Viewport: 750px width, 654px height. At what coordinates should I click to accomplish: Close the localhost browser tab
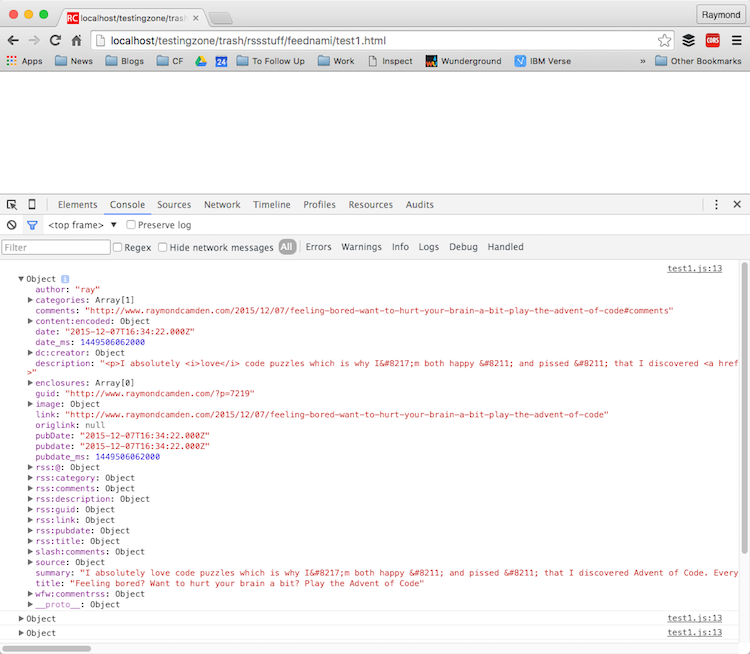[x=196, y=18]
